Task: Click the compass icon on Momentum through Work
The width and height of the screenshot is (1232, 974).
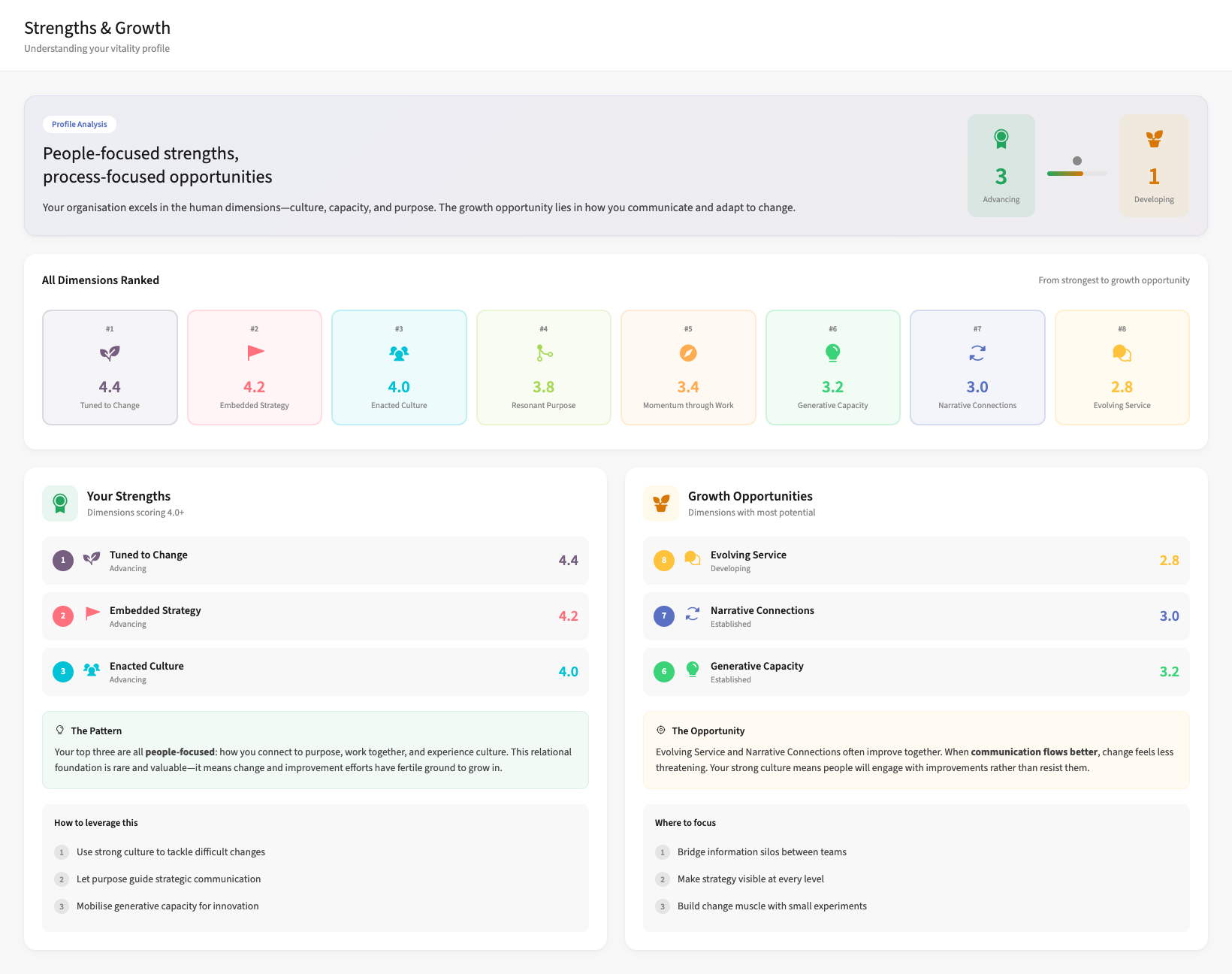Action: [688, 353]
